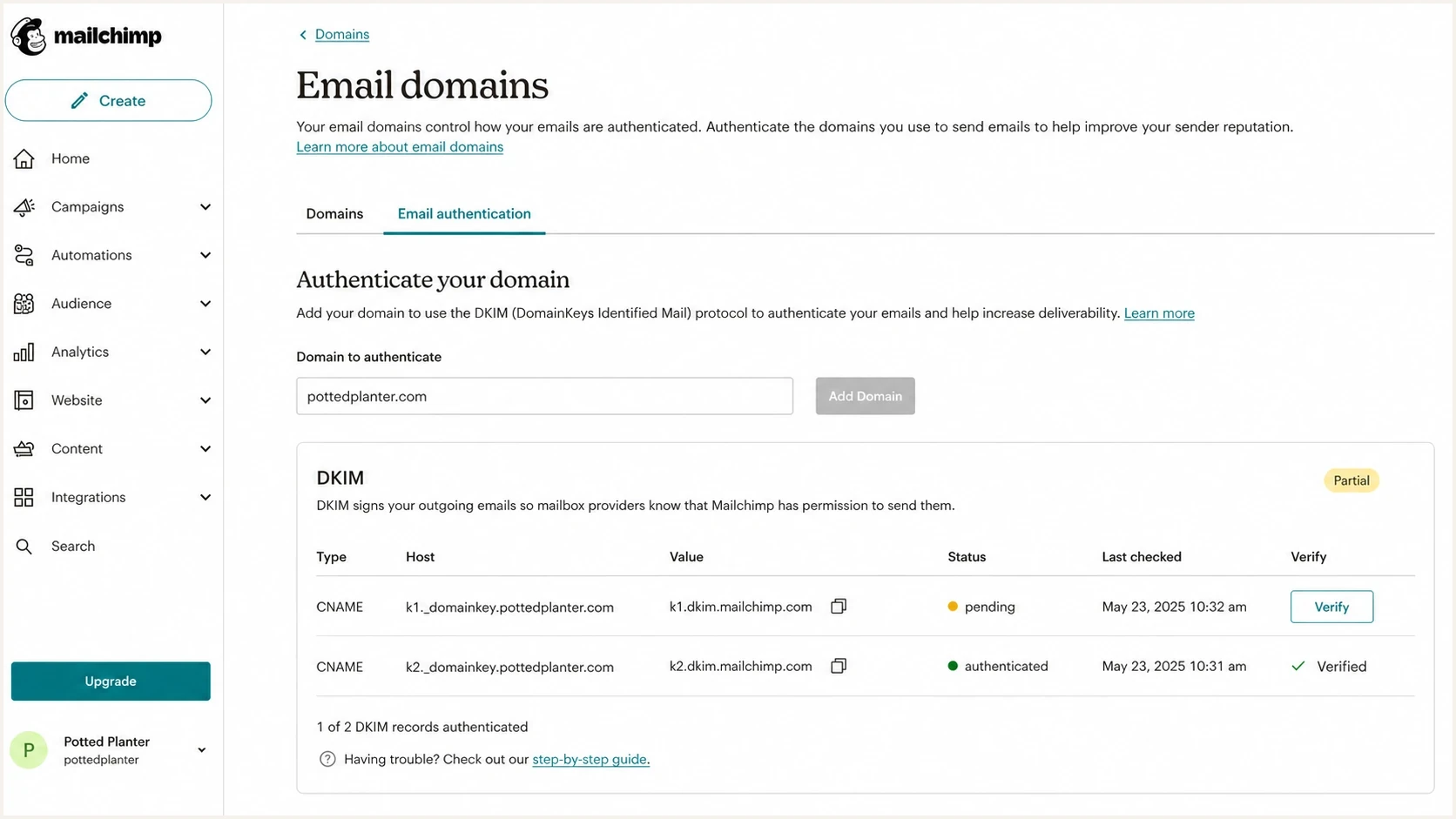Expand the Analytics menu chevron
Screen dimensions: 1456x819
click(x=206, y=352)
